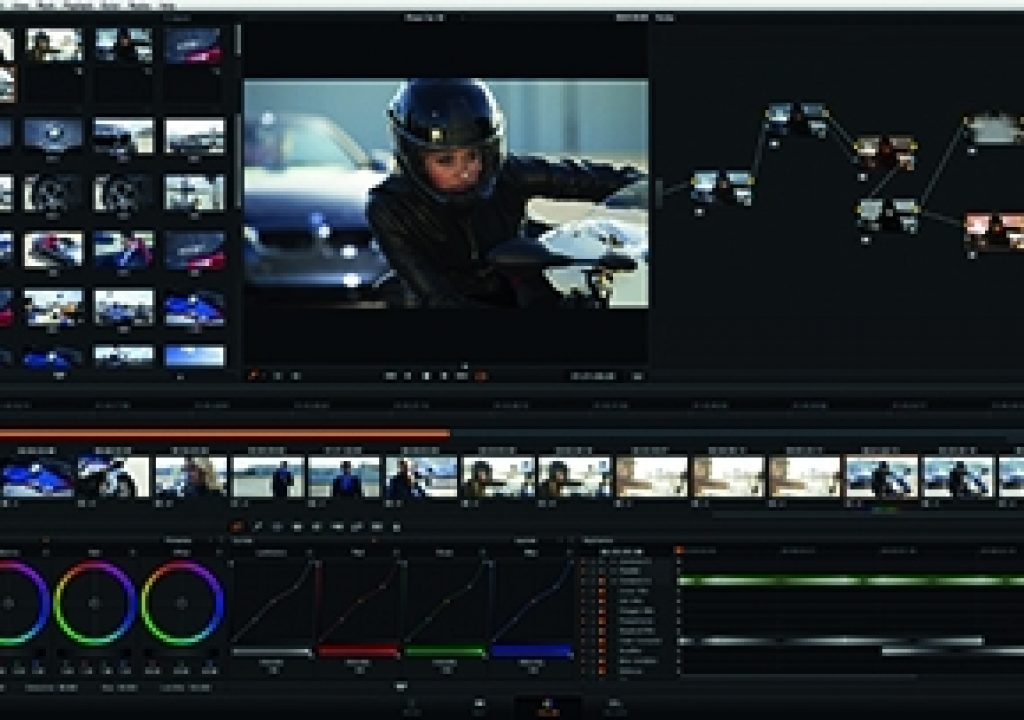Screen dimensions: 1024x720
Task: Switch to the page tab left of Color
Action: (x=479, y=707)
